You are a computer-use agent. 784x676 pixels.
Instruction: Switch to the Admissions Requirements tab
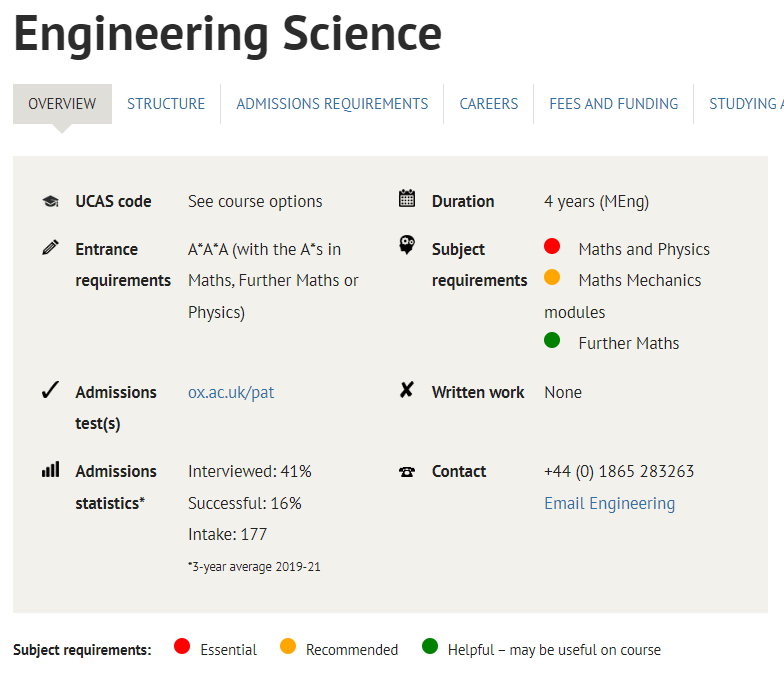click(332, 104)
